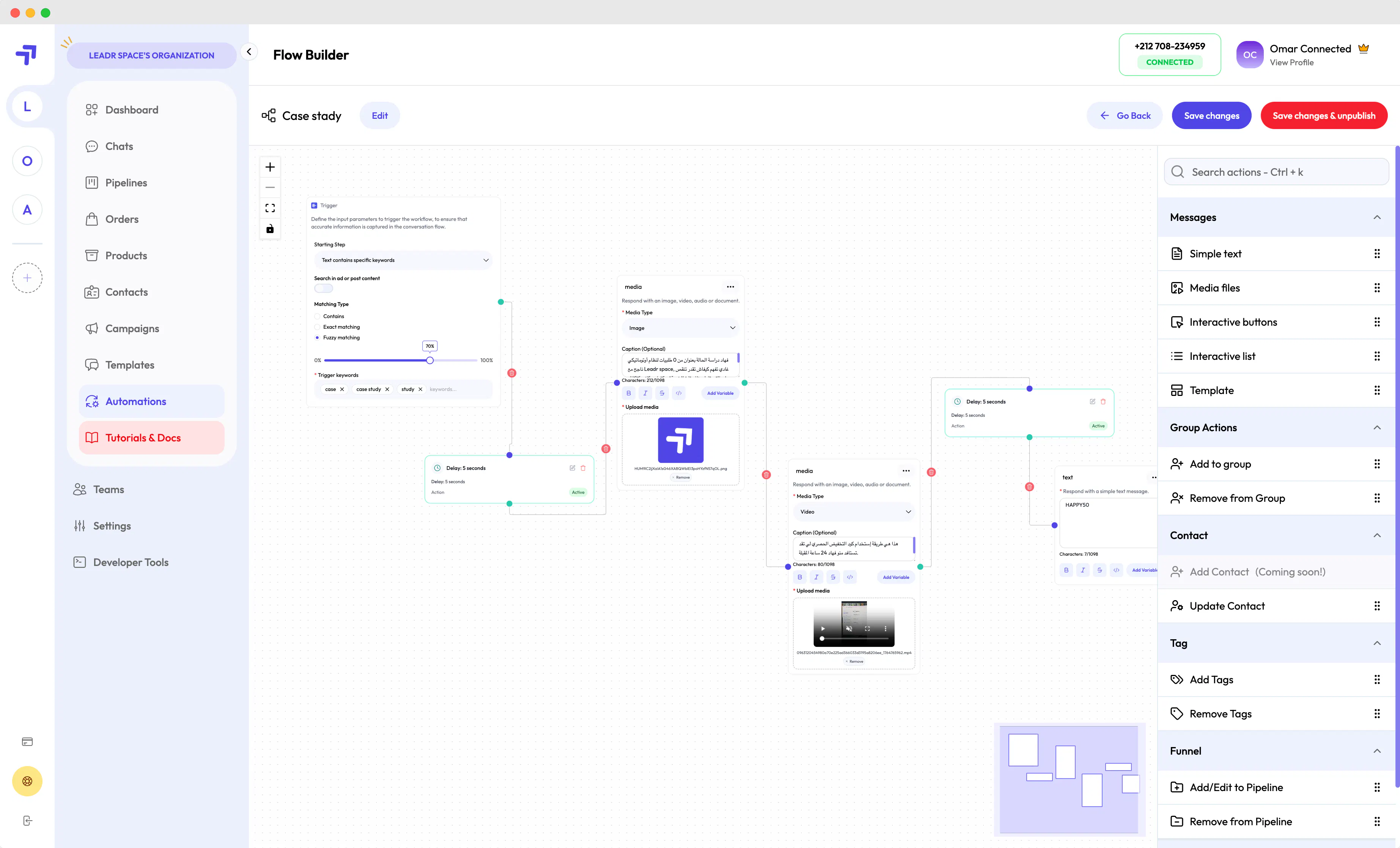Click drag handle next to Simple text
The width and height of the screenshot is (1400, 848).
[x=1377, y=254]
